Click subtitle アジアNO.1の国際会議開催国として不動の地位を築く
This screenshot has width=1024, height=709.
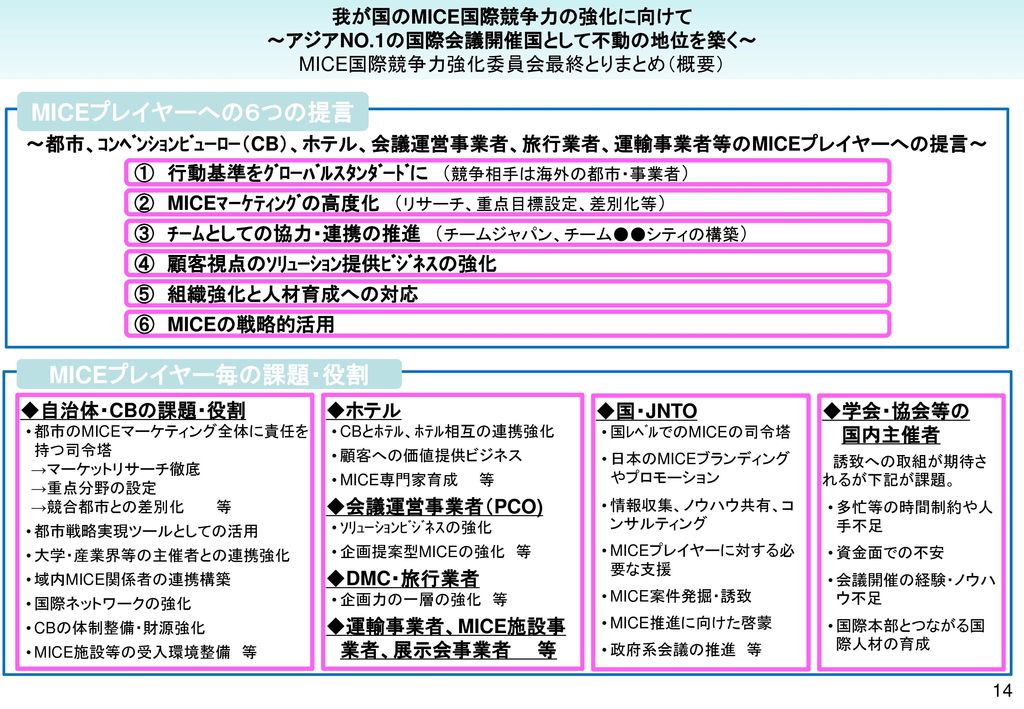(x=512, y=40)
